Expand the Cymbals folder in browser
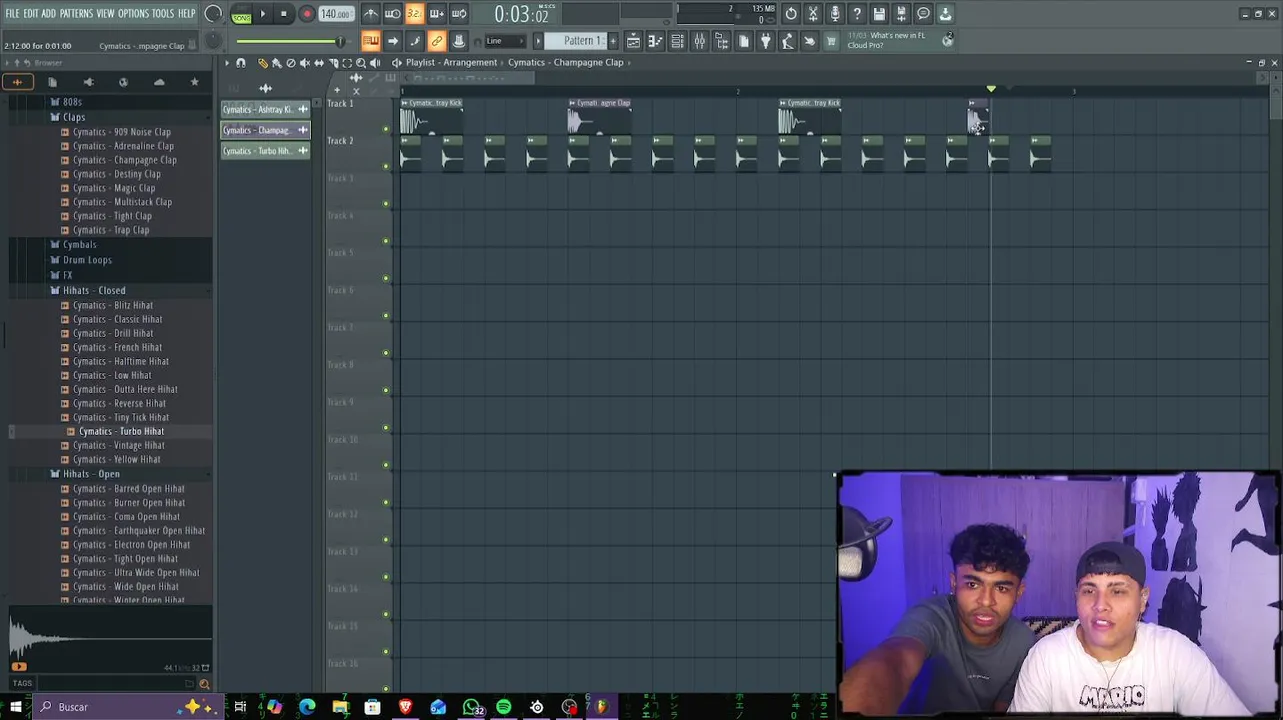Screen dimensions: 1283x720 (79, 245)
